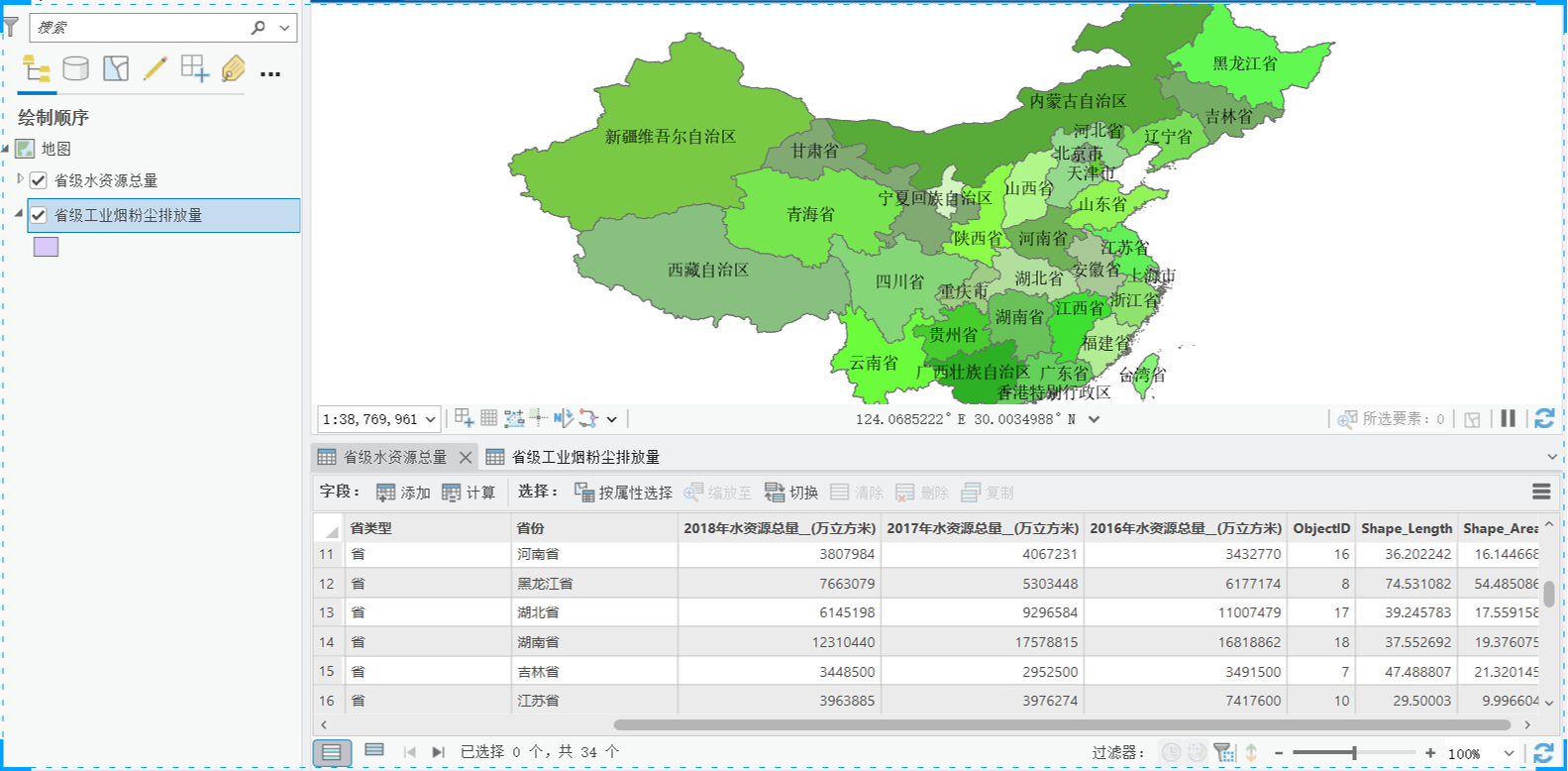
Task: Click the snapping icon in map toolbar
Action: (464, 418)
